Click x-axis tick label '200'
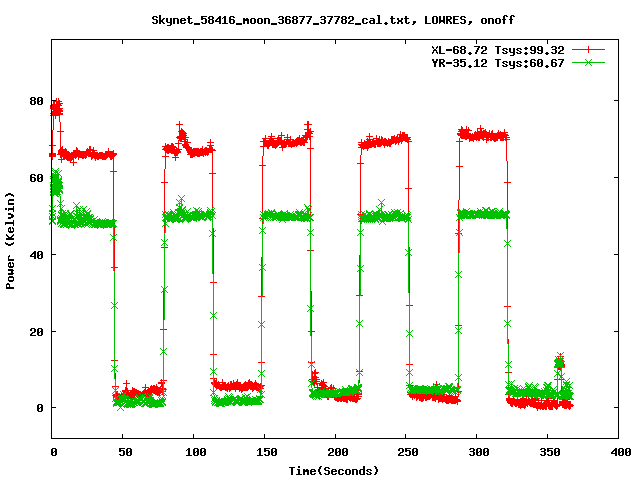This screenshot has width=640, height=480. [x=338, y=452]
